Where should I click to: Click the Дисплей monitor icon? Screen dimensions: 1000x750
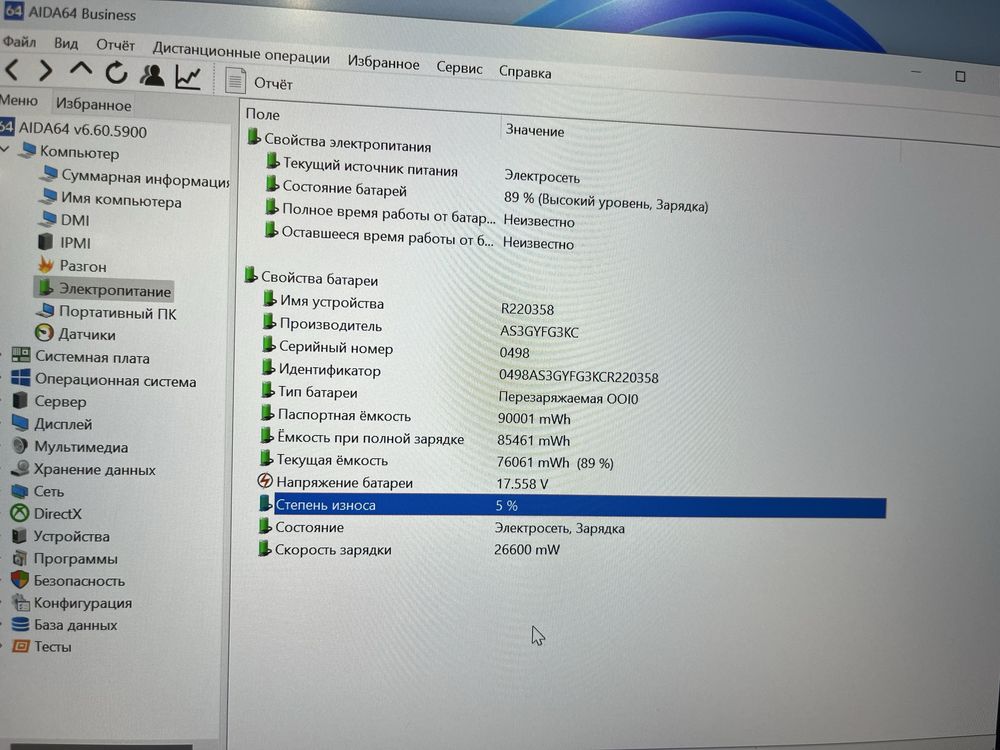[x=20, y=423]
